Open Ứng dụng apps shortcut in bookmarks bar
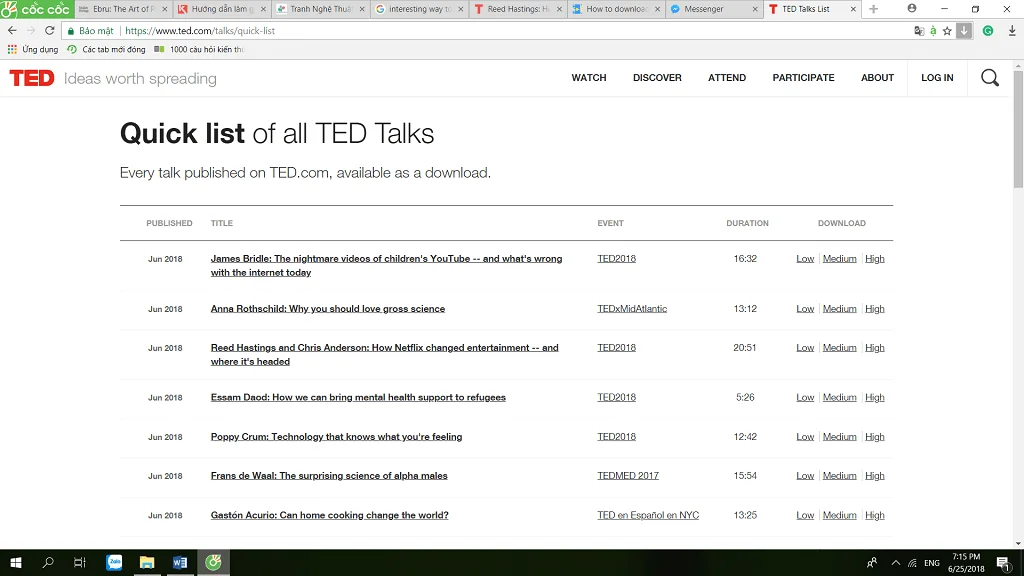 pos(33,50)
